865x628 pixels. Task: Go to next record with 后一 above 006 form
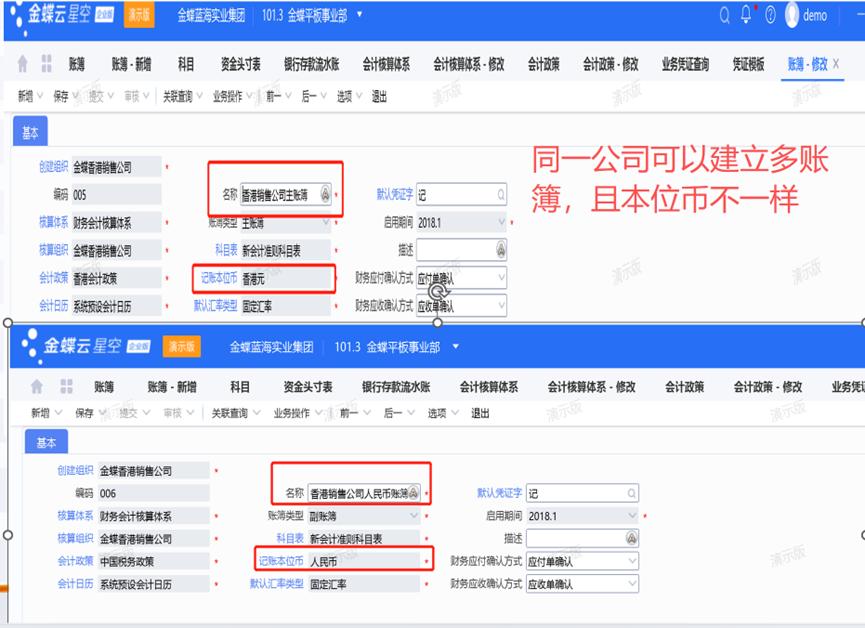pyautogui.click(x=393, y=413)
